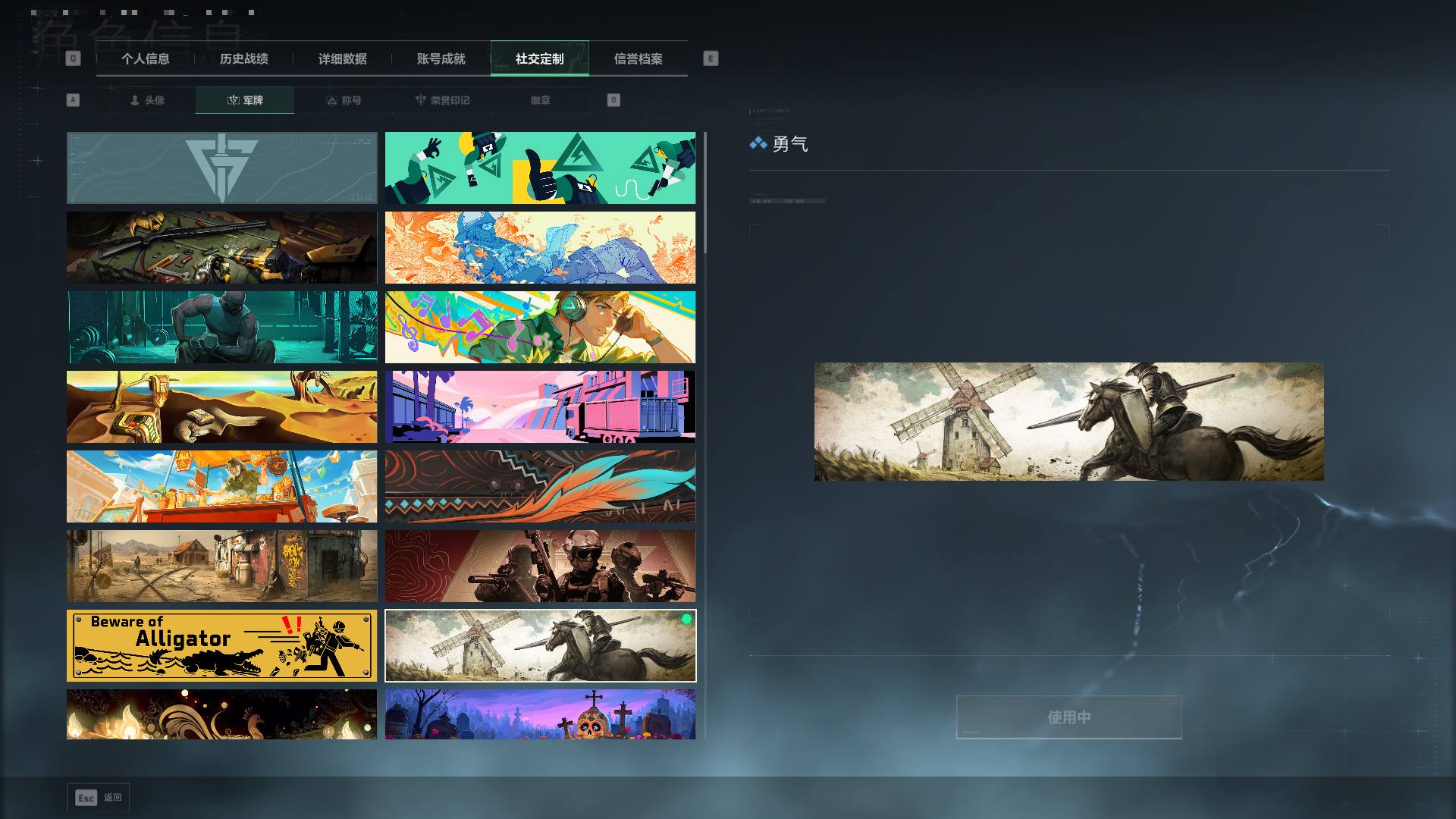Select the red soldiers squad dog tag
1456x819 pixels.
tap(540, 566)
